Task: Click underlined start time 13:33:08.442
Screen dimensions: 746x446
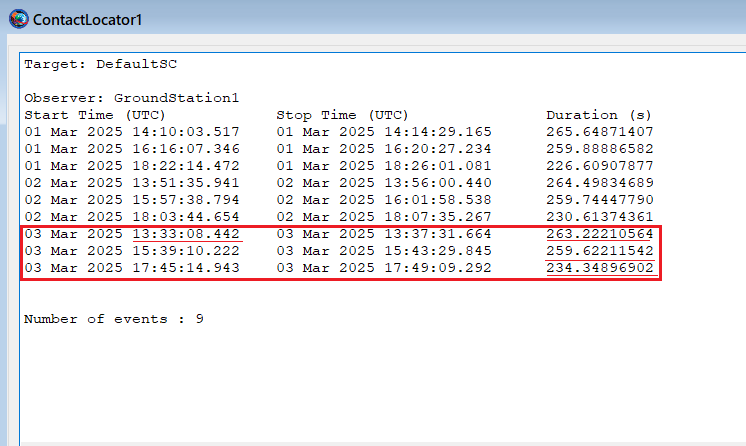Action: [x=185, y=234]
